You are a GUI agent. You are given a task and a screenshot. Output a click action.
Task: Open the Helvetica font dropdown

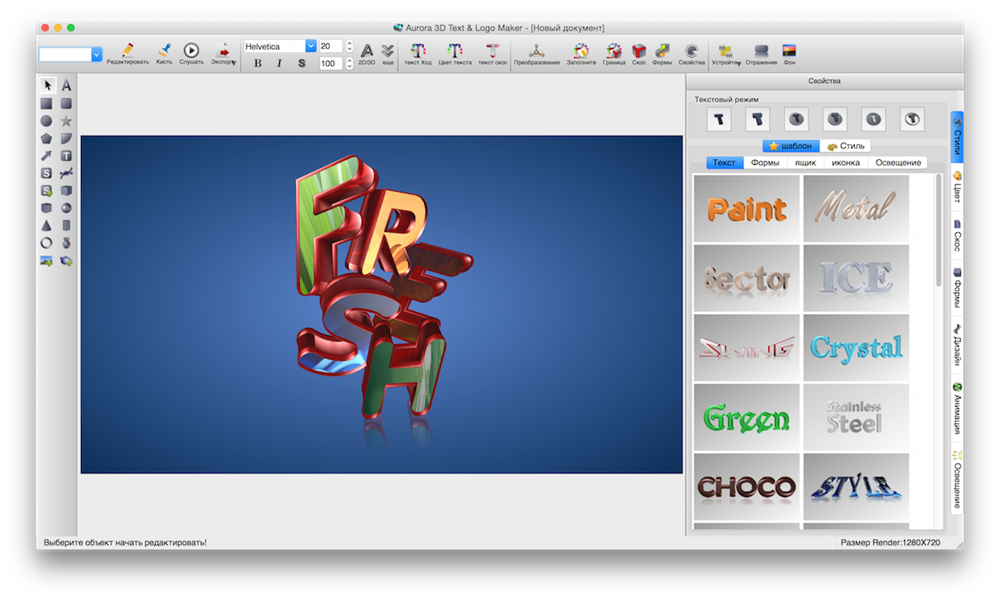pos(310,46)
